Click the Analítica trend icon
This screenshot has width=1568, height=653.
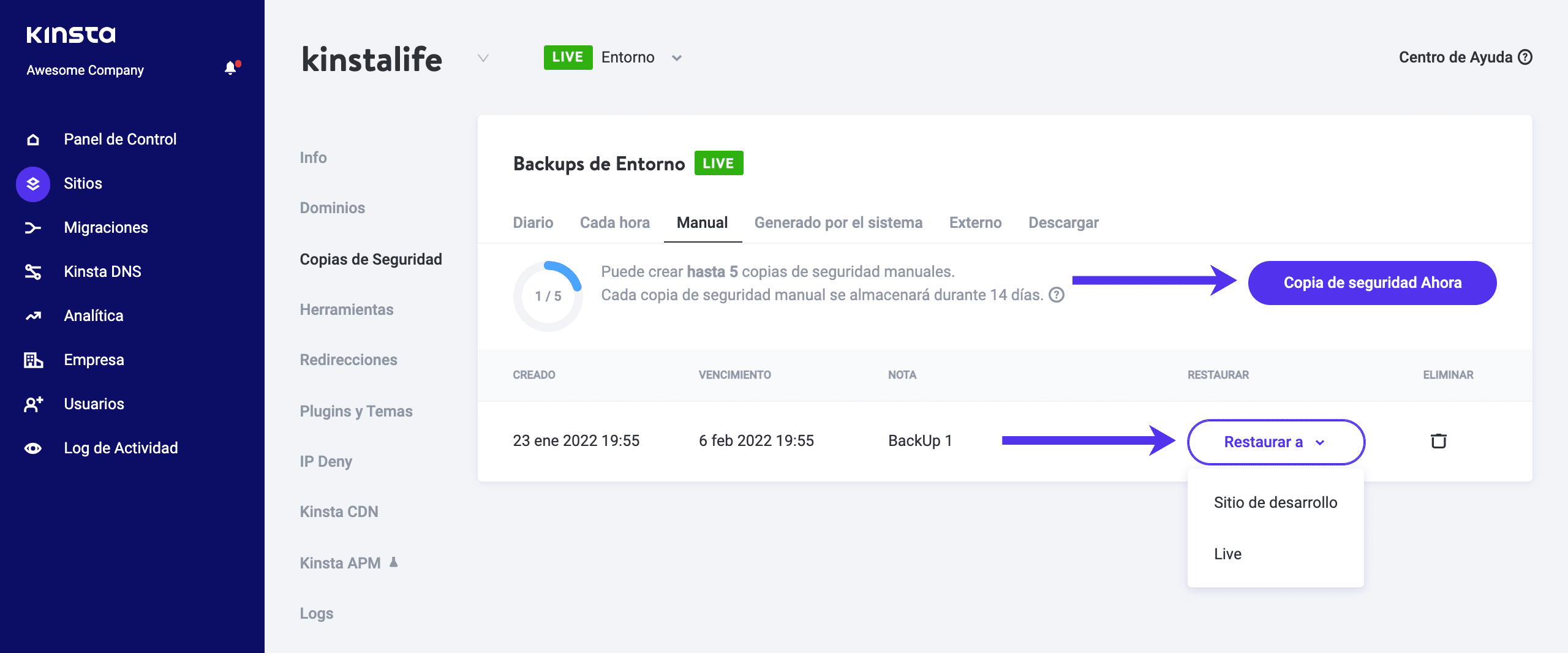click(33, 316)
